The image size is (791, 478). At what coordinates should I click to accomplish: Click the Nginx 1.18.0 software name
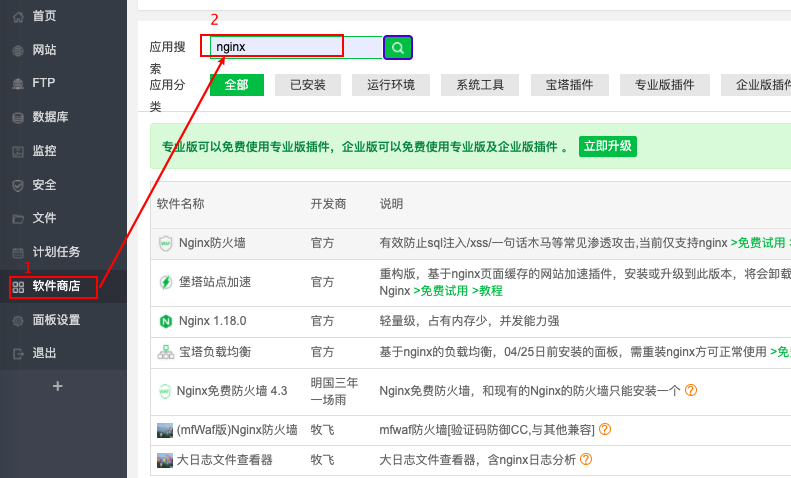pos(212,321)
